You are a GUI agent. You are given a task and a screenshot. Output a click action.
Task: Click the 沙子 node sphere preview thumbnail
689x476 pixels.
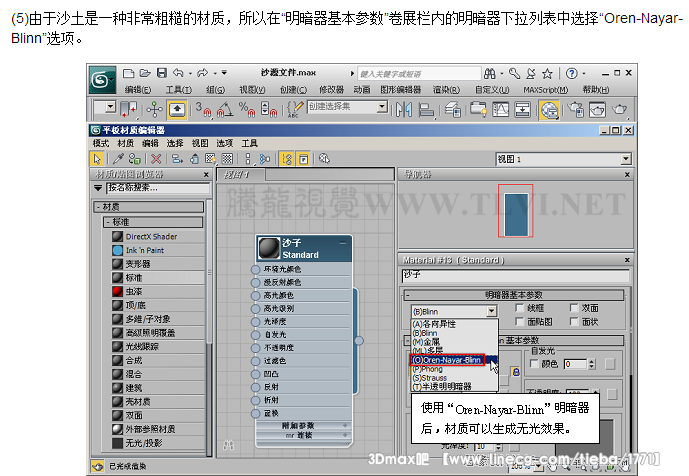point(269,248)
